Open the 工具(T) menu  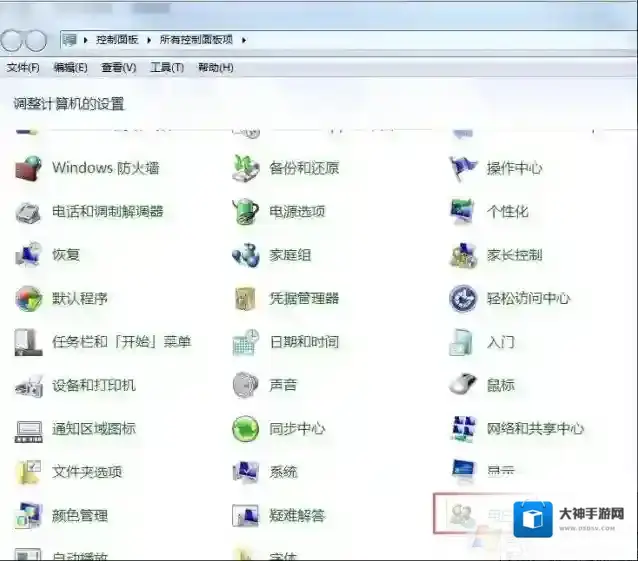coord(167,68)
